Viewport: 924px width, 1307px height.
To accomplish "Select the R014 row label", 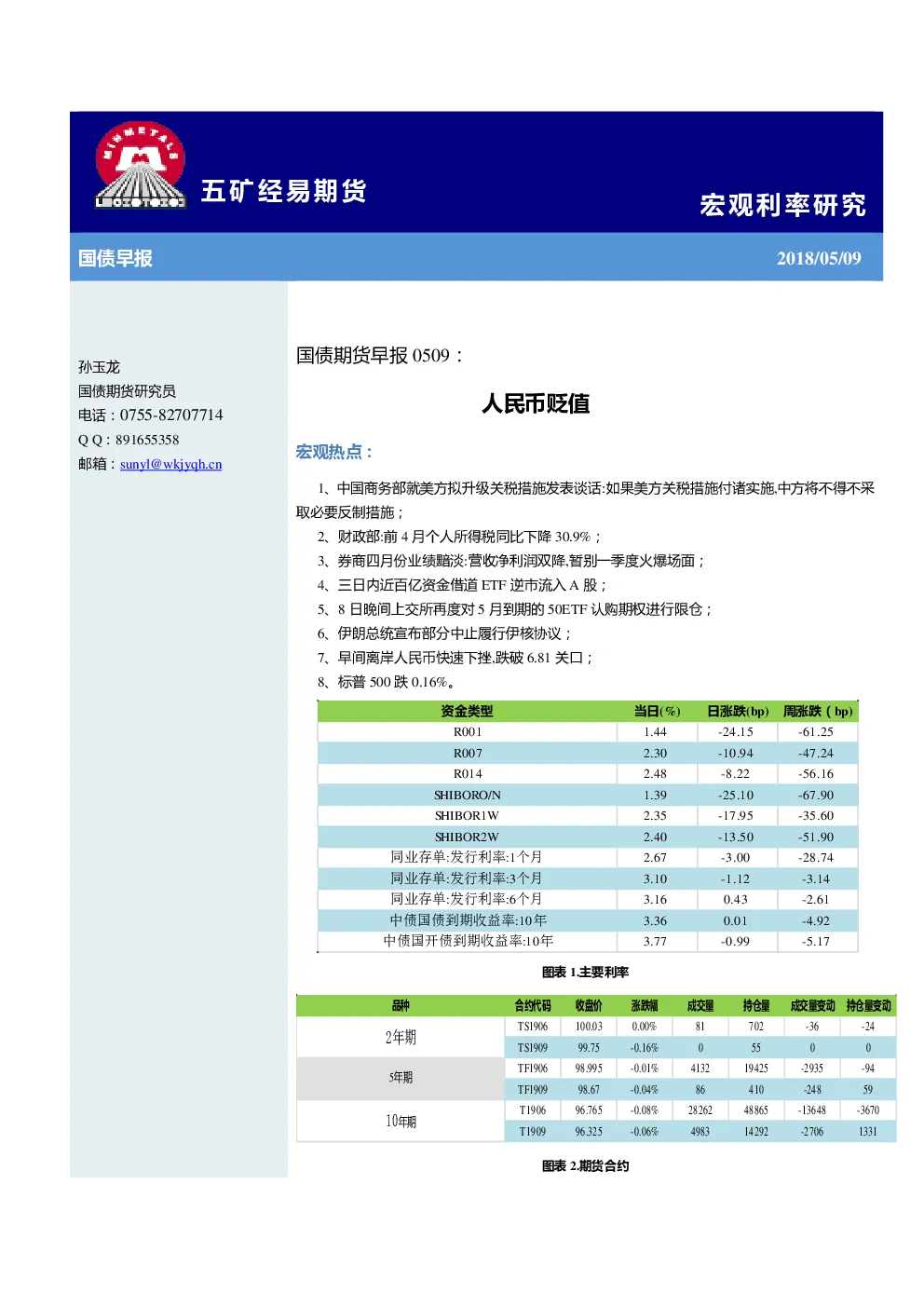I will 468,774.
